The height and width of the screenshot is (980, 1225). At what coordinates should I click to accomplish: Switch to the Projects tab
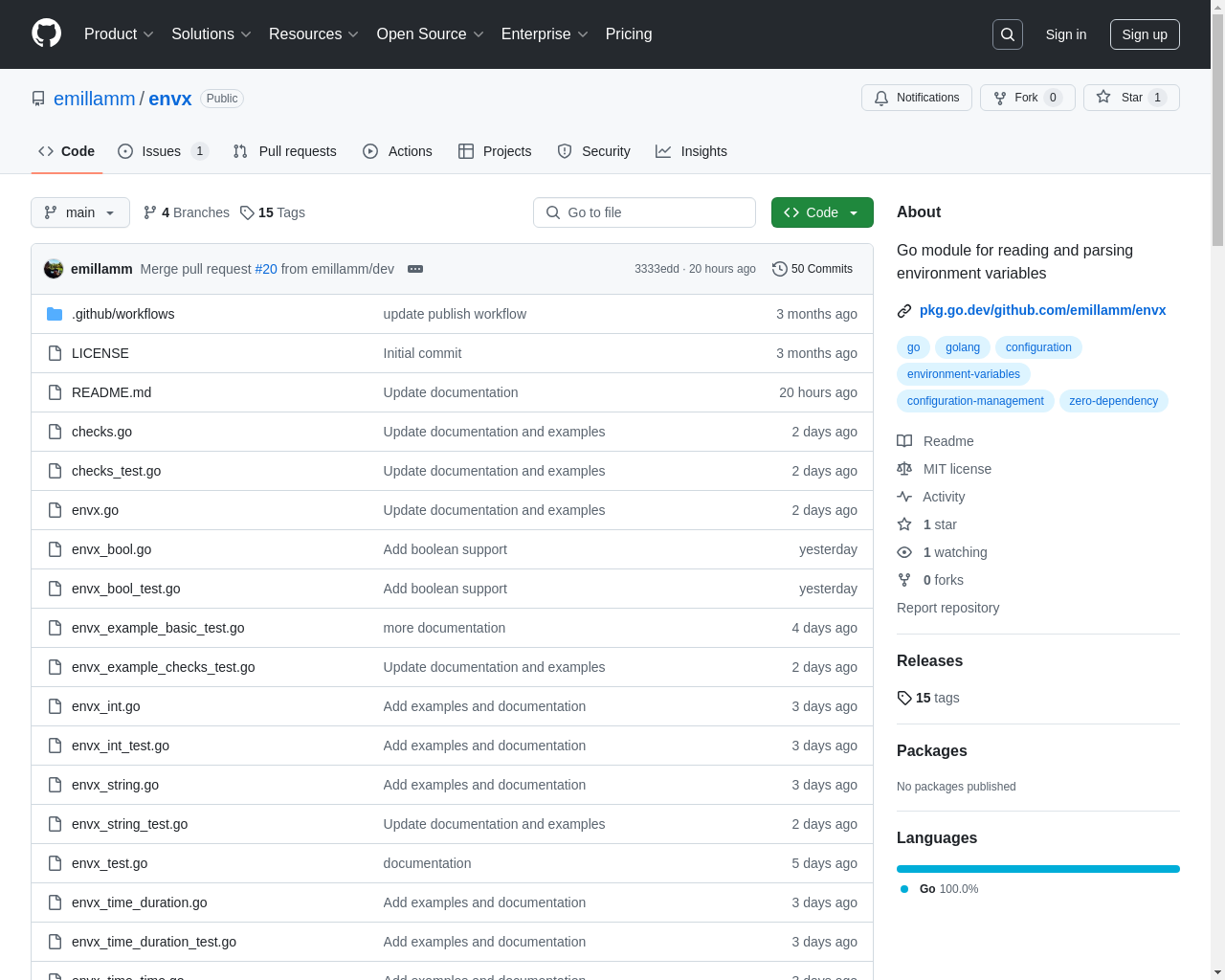(x=495, y=151)
